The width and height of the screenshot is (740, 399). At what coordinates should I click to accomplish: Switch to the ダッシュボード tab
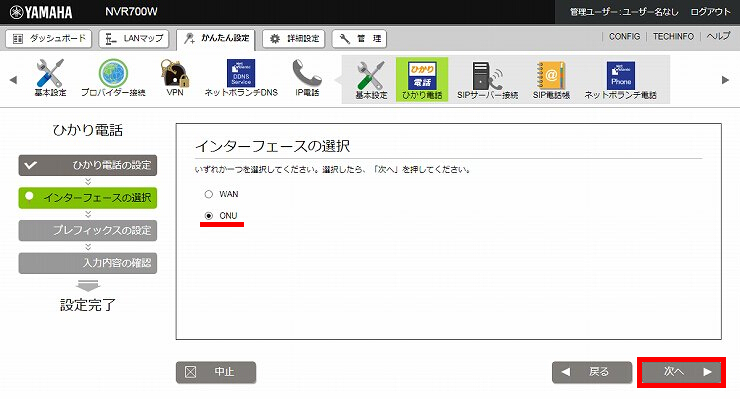(49, 39)
